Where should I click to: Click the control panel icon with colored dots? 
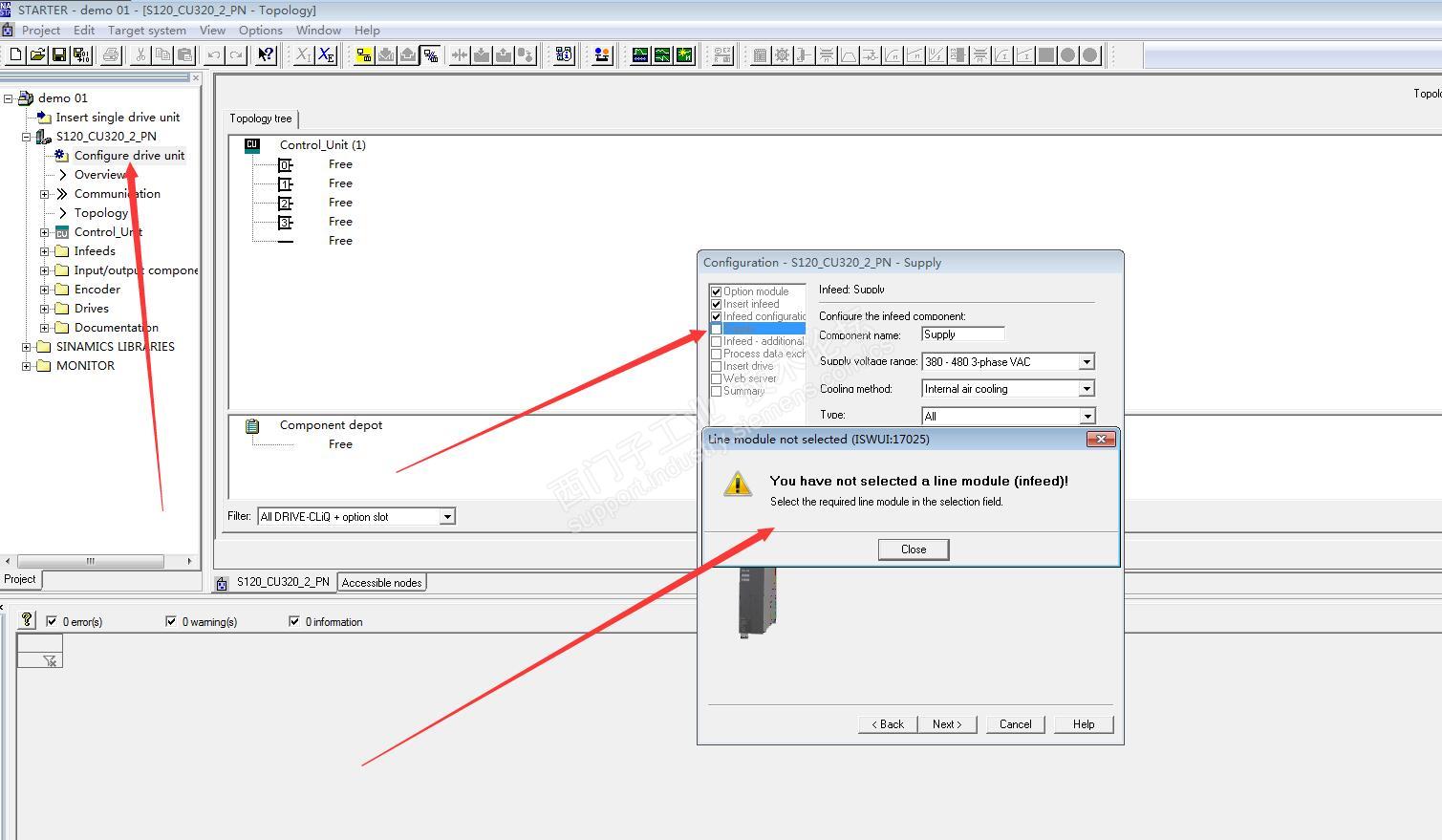click(x=602, y=54)
